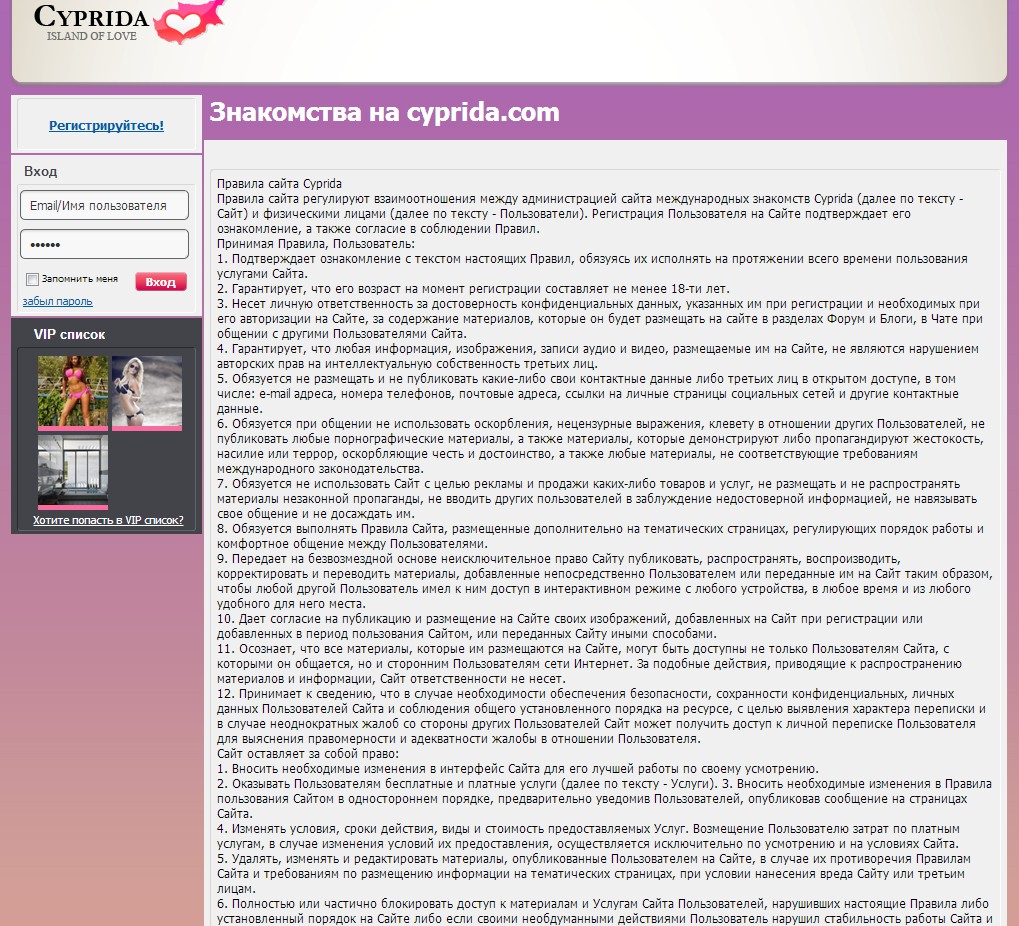Click the password field with dots
This screenshot has height=926, width=1019.
pos(105,244)
